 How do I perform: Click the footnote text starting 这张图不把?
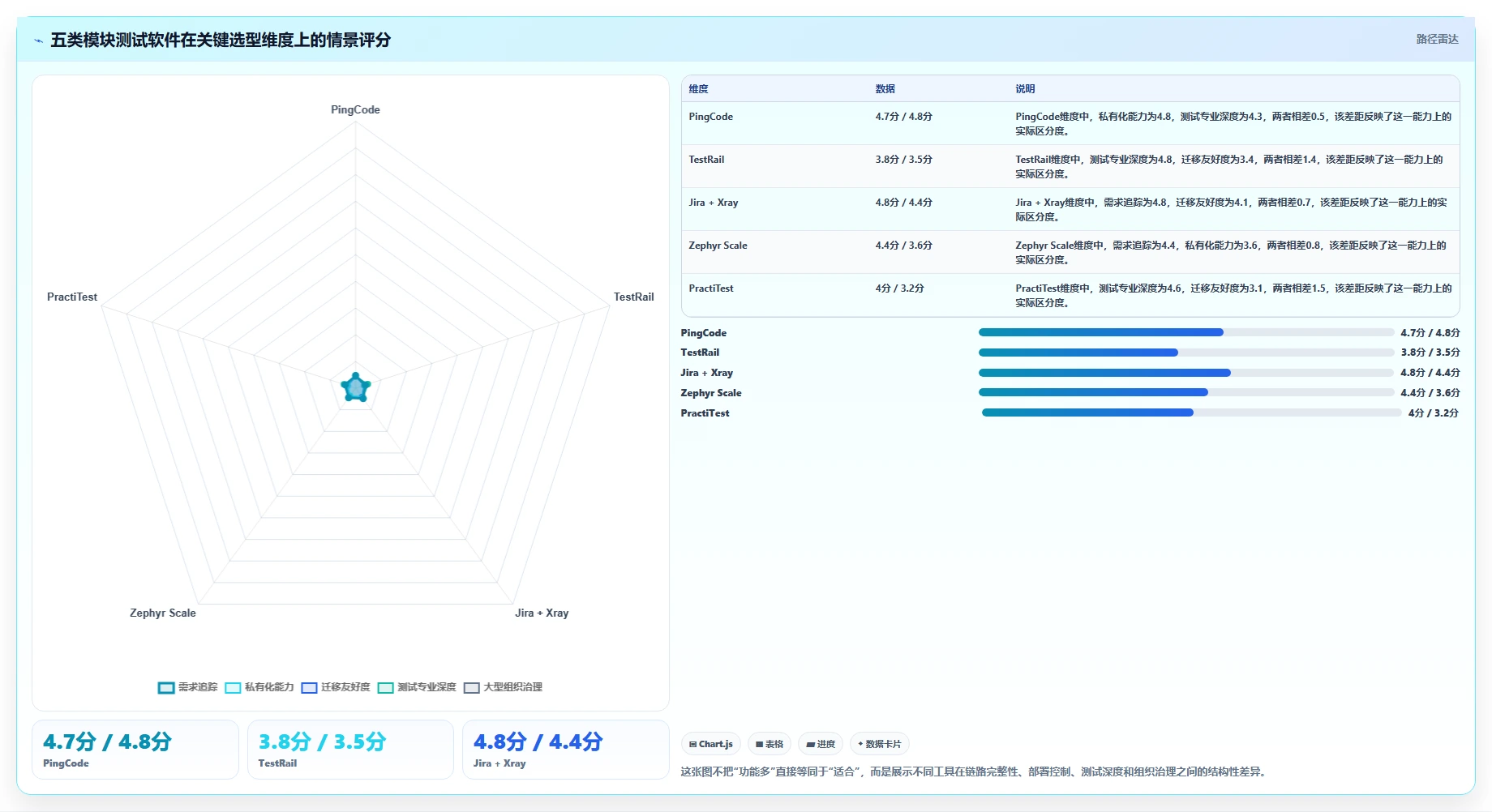click(973, 771)
